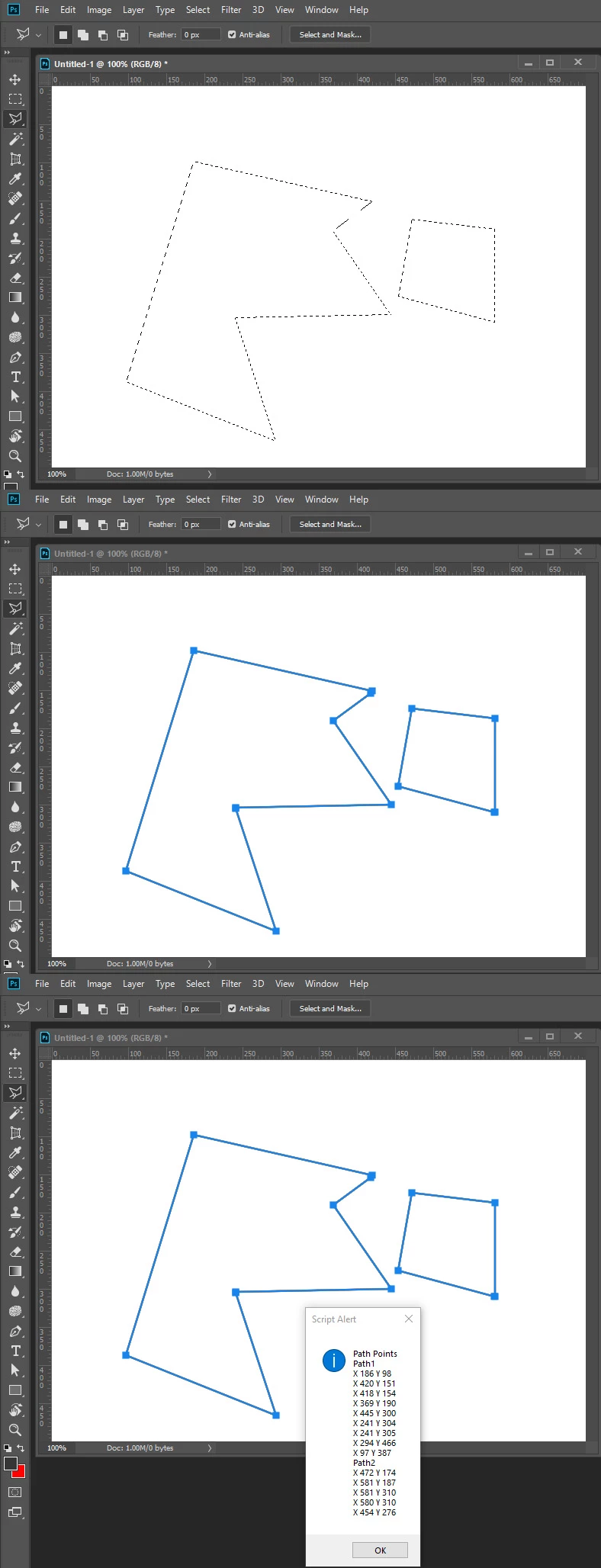601x1568 pixels.
Task: Click Feather field in the dashed-selection window
Action: [201, 34]
